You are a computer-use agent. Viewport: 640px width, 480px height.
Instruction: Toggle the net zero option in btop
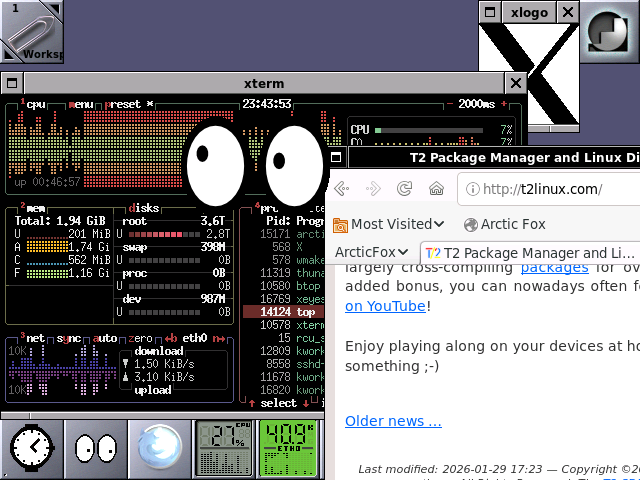(141, 339)
